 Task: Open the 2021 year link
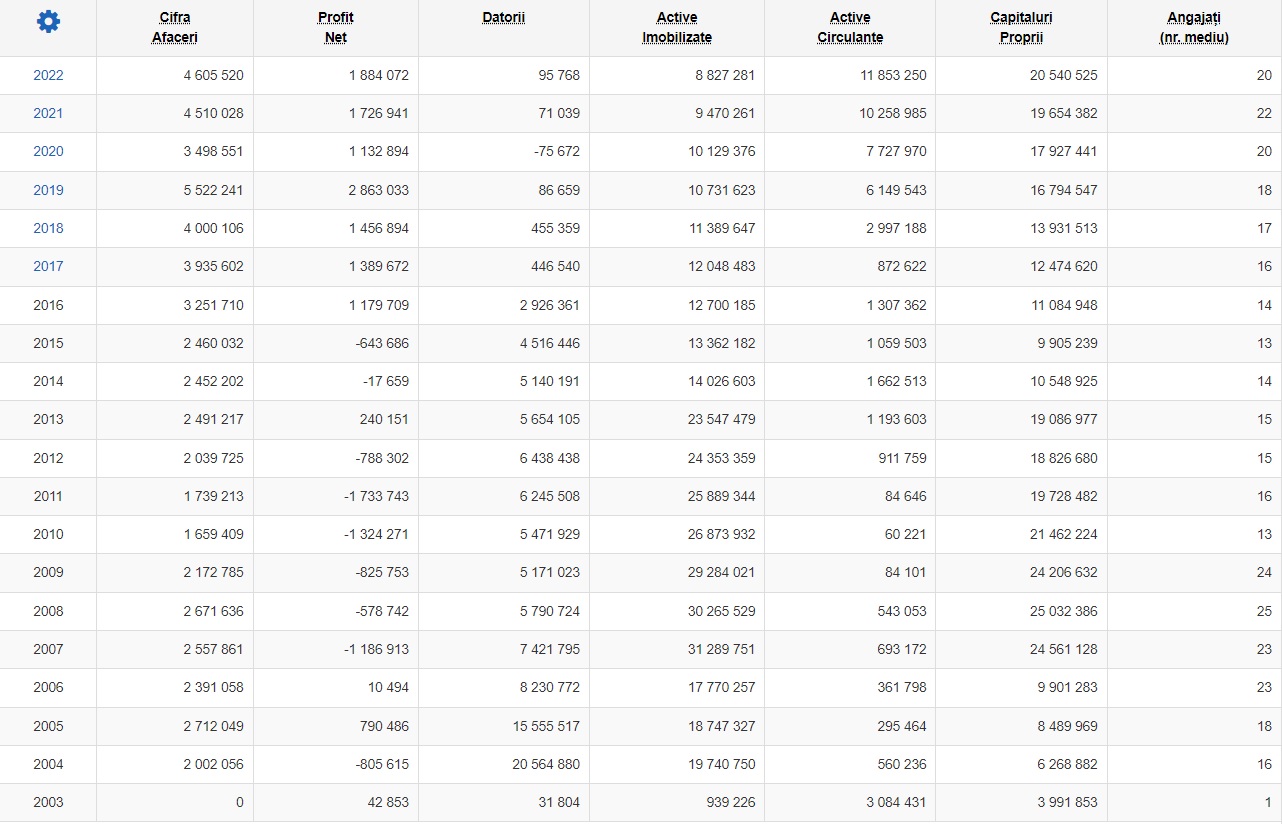(x=48, y=113)
